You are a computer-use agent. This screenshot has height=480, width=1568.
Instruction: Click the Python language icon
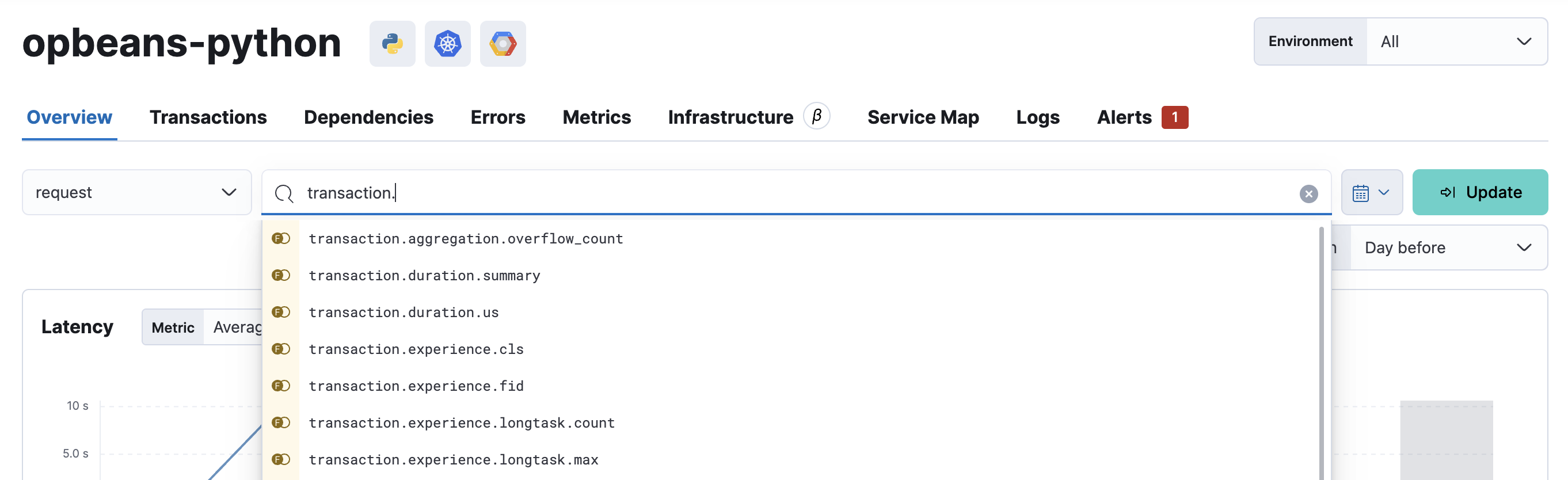(392, 44)
